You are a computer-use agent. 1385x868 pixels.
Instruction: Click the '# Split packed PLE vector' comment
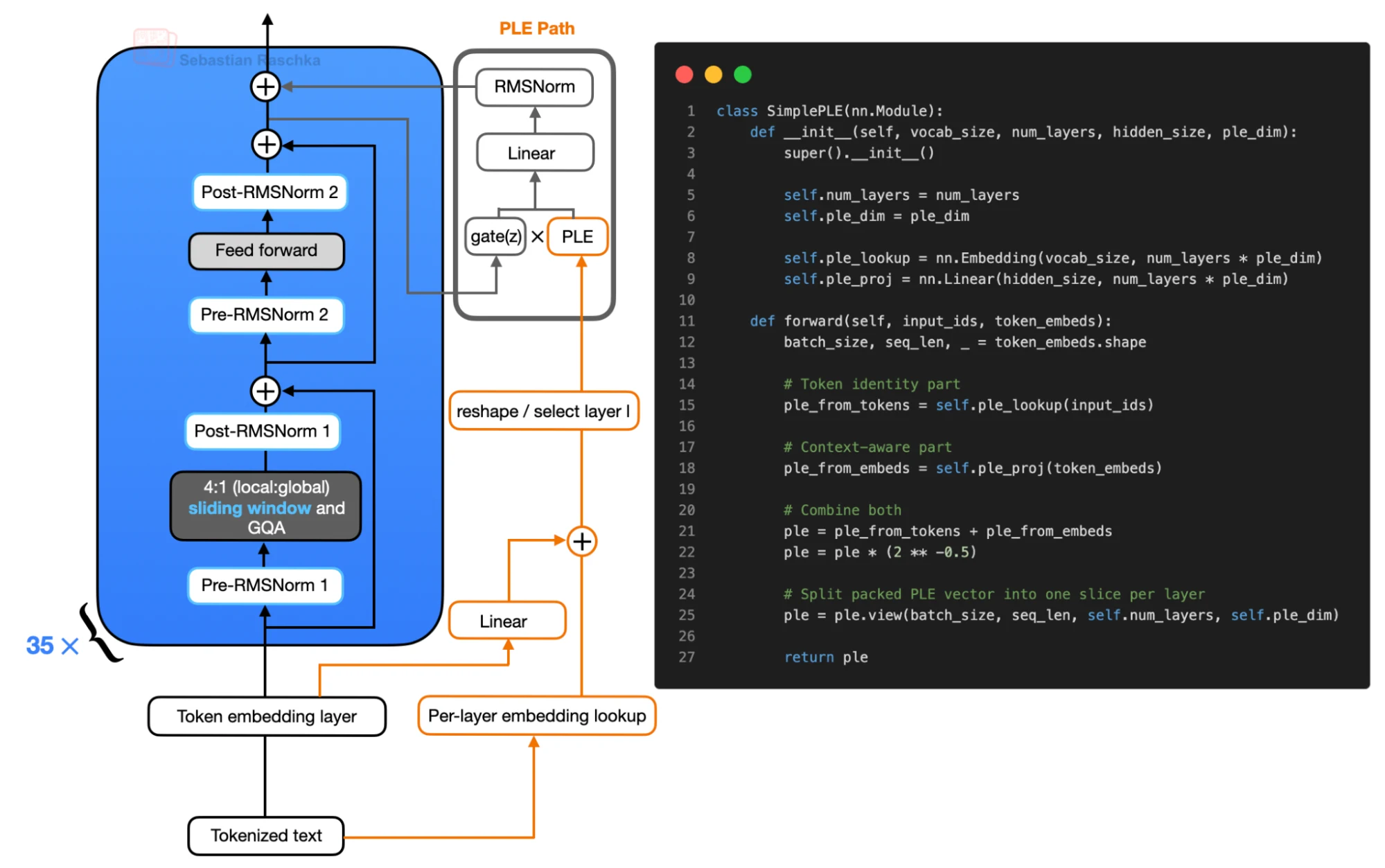[994, 594]
